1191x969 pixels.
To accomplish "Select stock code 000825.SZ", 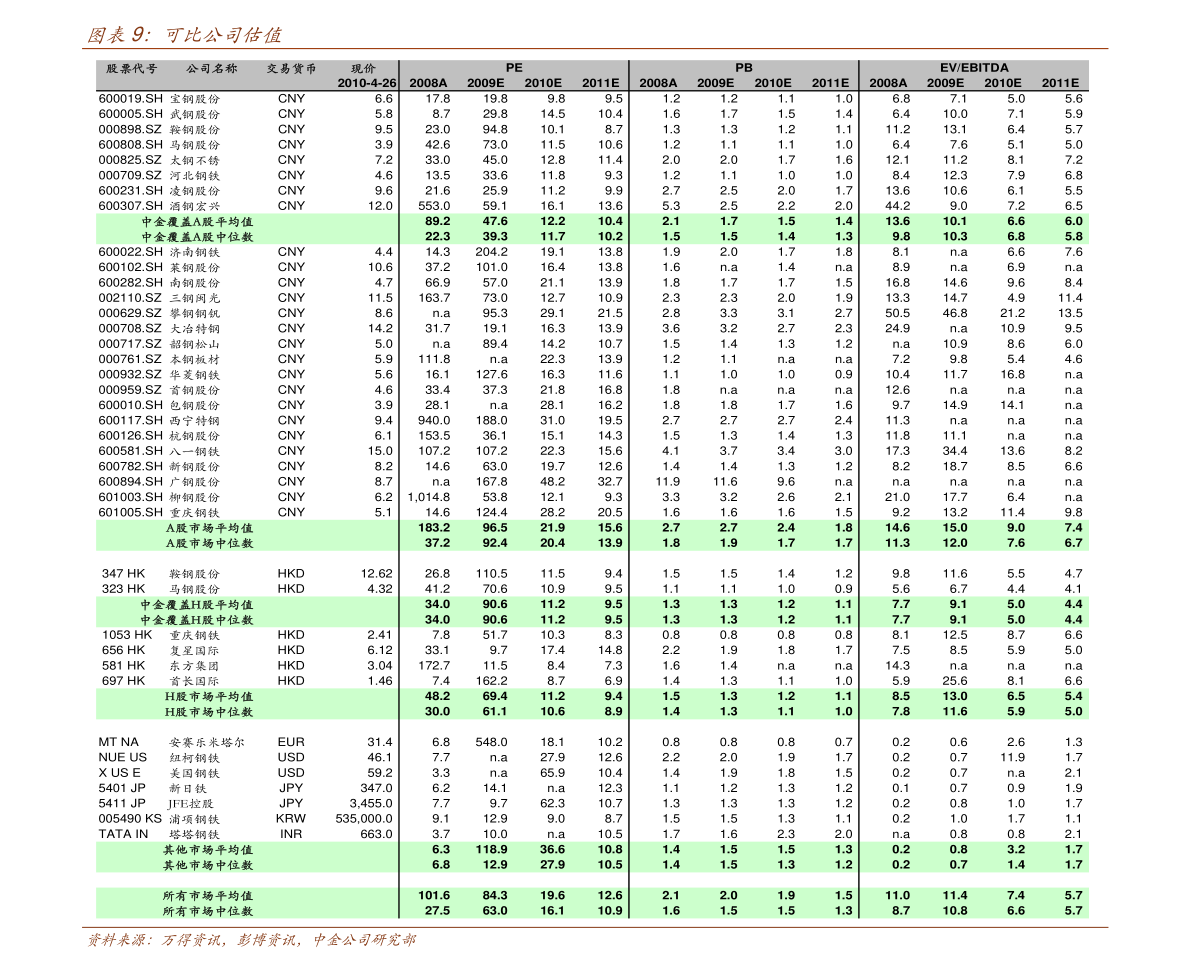I will (131, 159).
